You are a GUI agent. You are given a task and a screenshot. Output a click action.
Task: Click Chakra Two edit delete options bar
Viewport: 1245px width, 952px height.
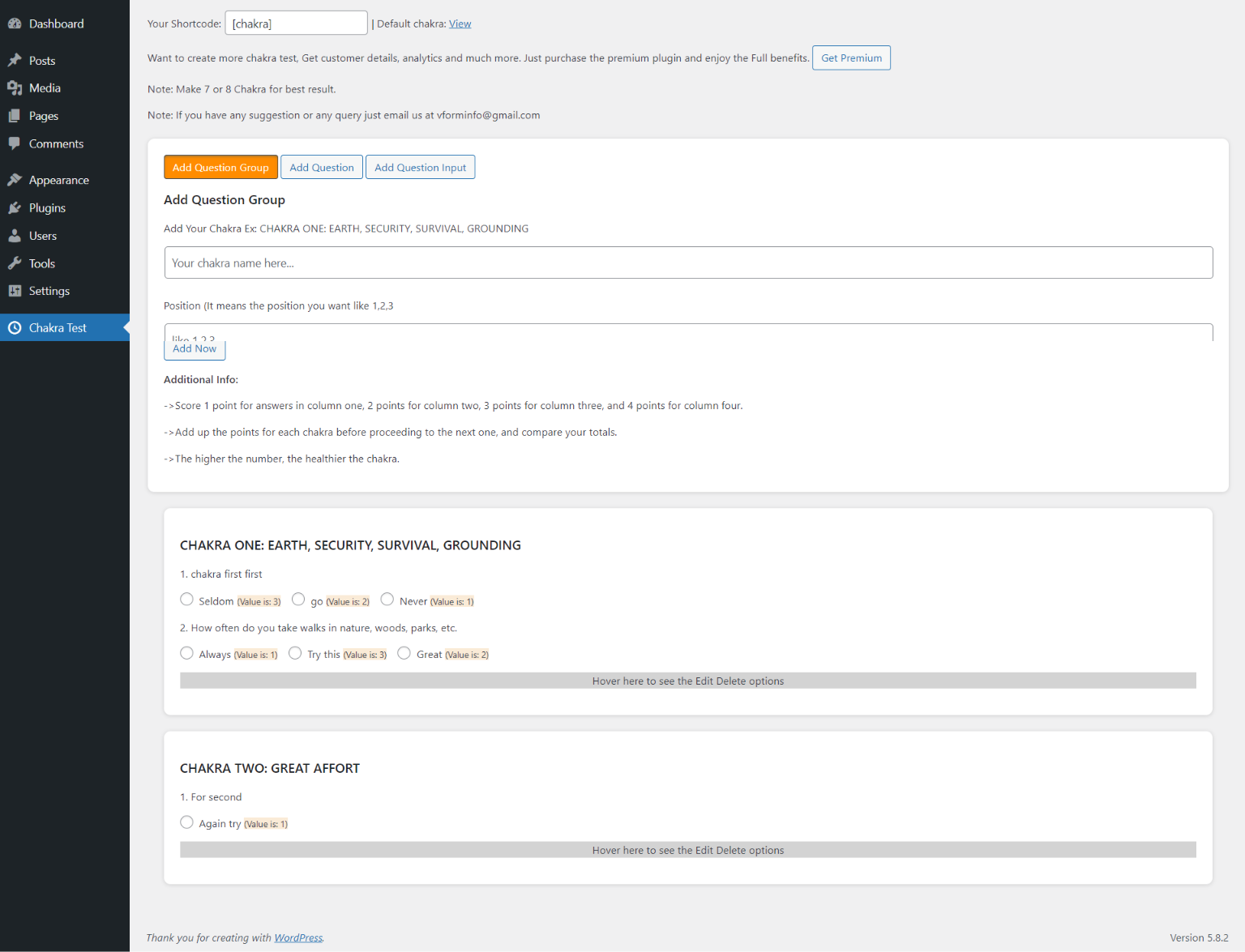[x=688, y=850]
